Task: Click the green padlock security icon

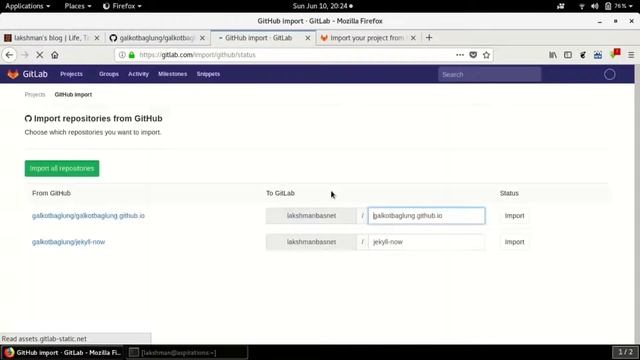Action: point(131,55)
